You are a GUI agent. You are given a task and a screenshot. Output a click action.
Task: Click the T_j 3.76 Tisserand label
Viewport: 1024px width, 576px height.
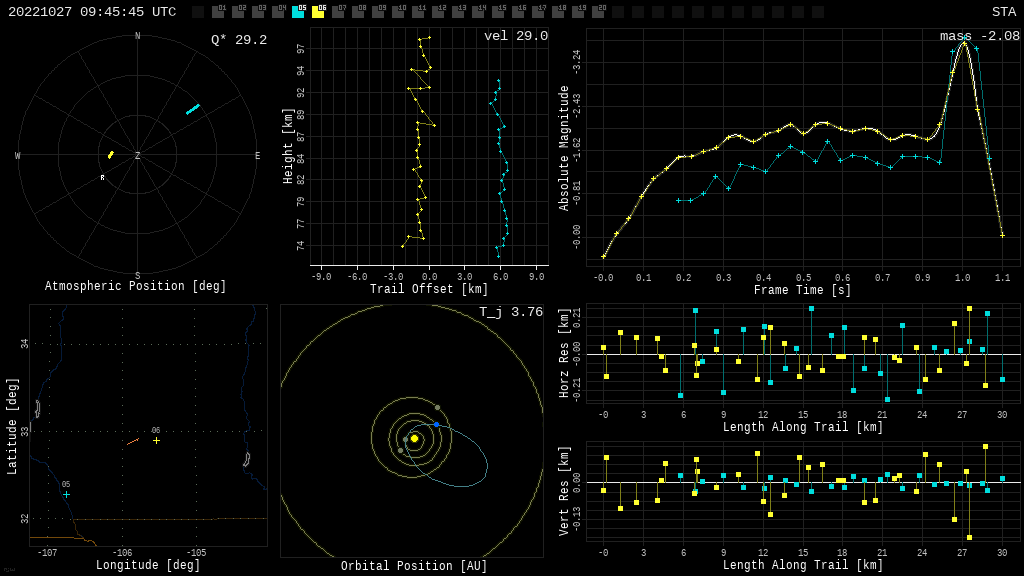(x=510, y=312)
